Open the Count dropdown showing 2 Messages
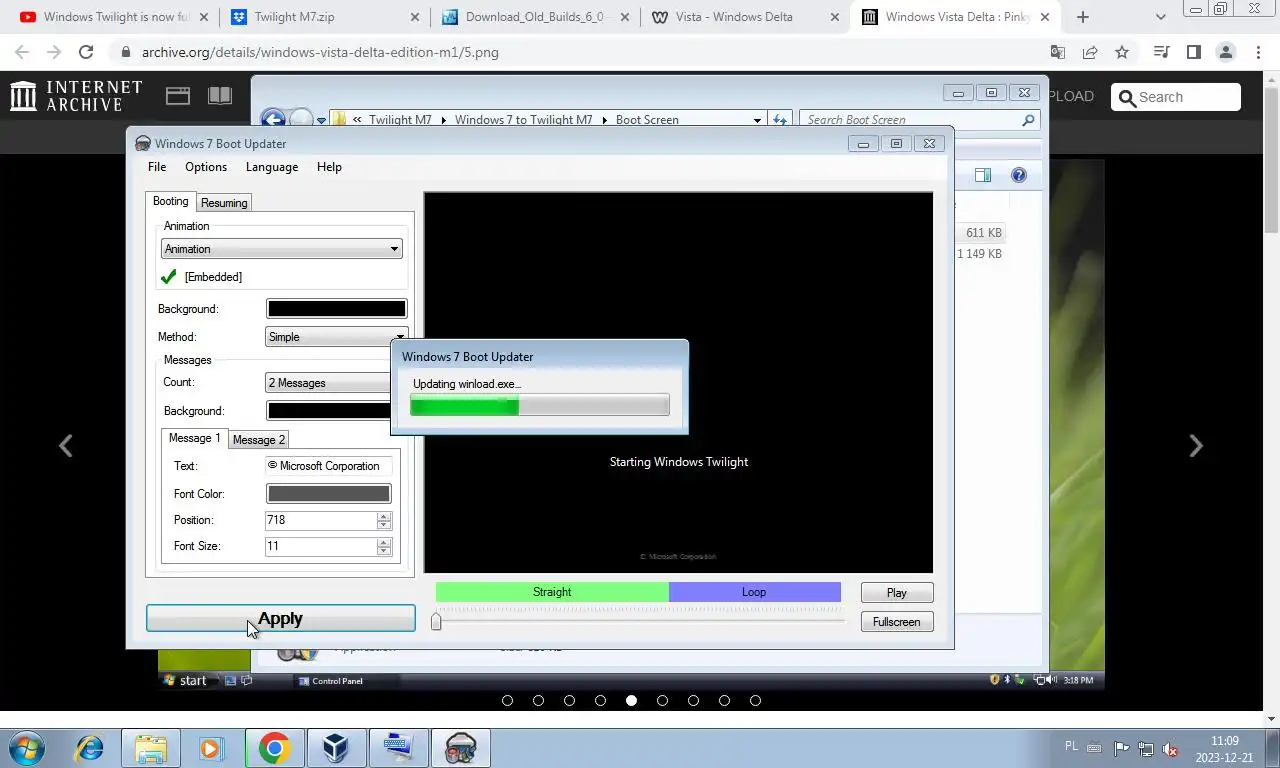 click(329, 383)
